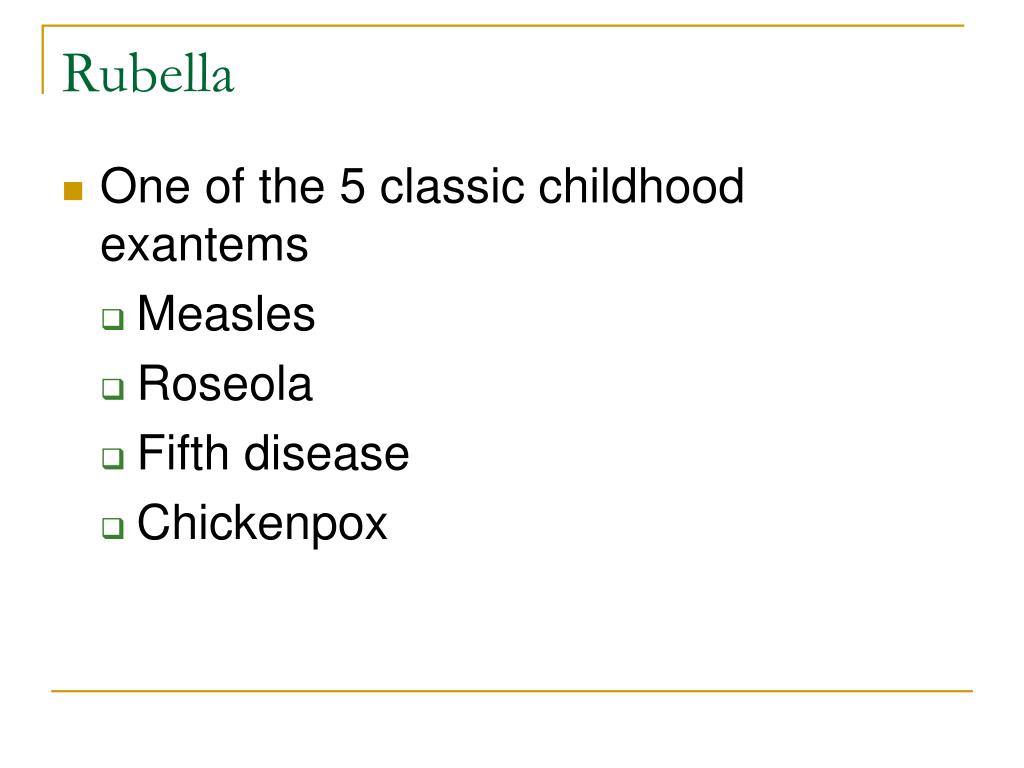
Task: Click the gold horizontal line at slide bottom
Action: 512,690
